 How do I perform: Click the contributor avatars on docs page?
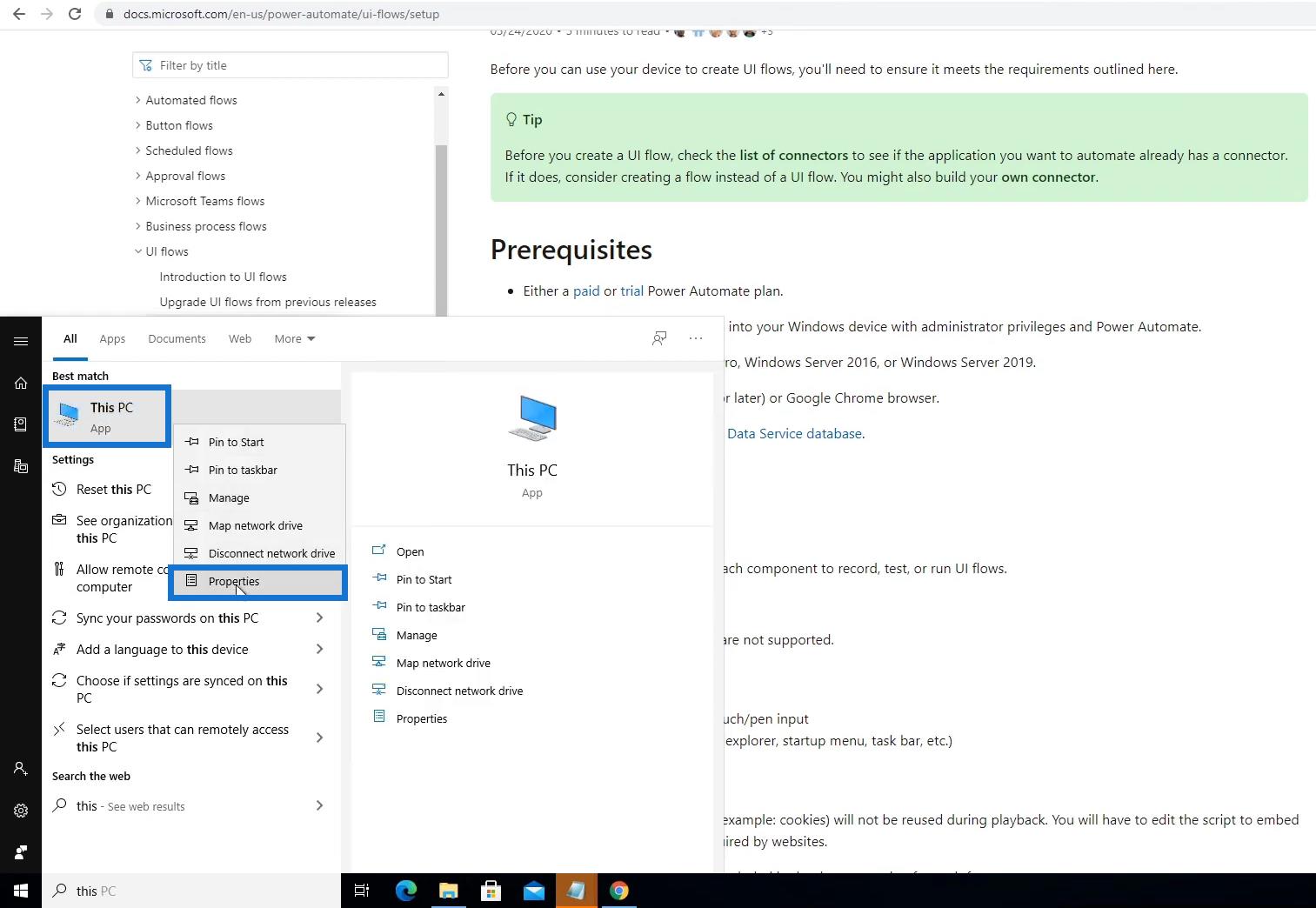click(x=716, y=32)
